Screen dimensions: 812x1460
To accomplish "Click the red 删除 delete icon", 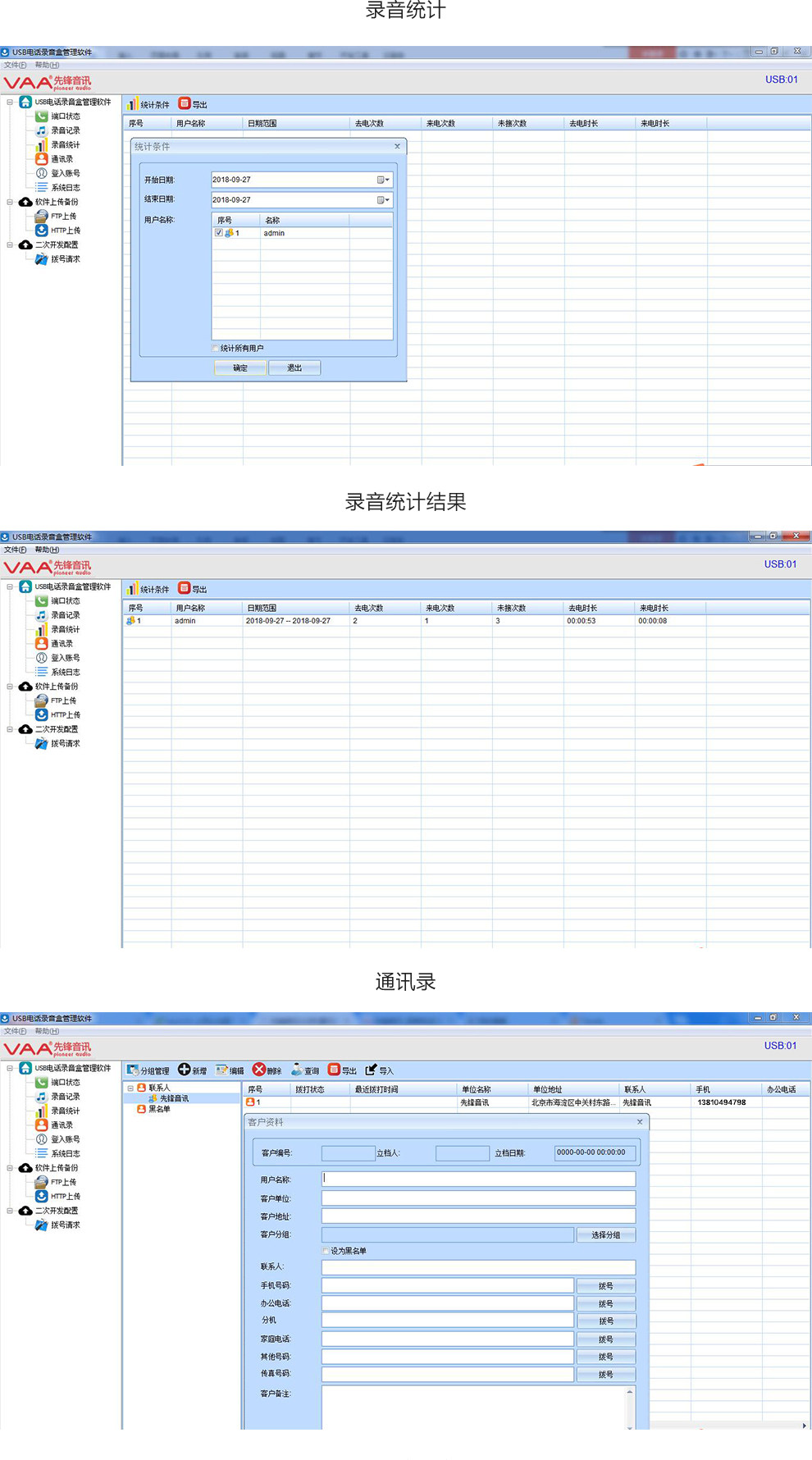I will click(259, 1070).
